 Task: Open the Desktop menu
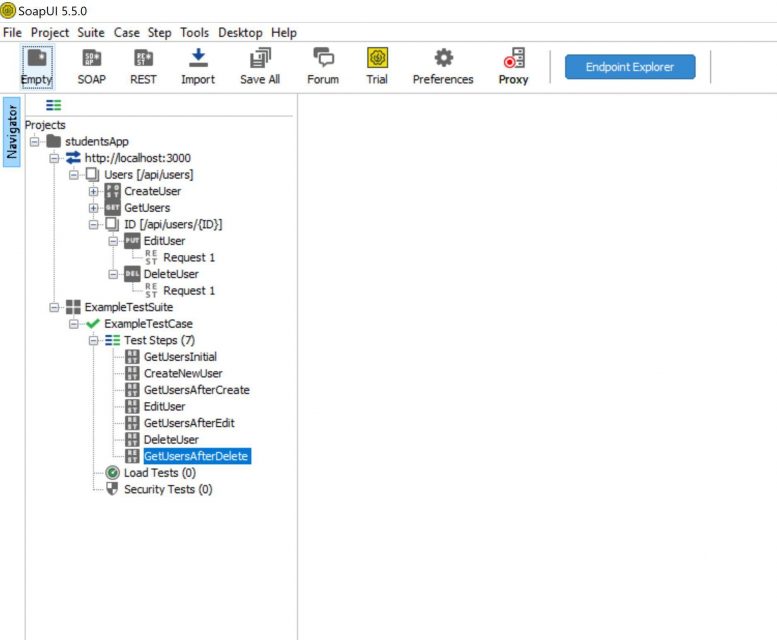tap(240, 33)
